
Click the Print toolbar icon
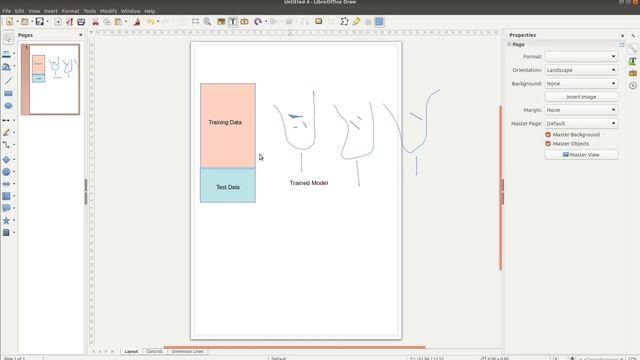click(81, 22)
